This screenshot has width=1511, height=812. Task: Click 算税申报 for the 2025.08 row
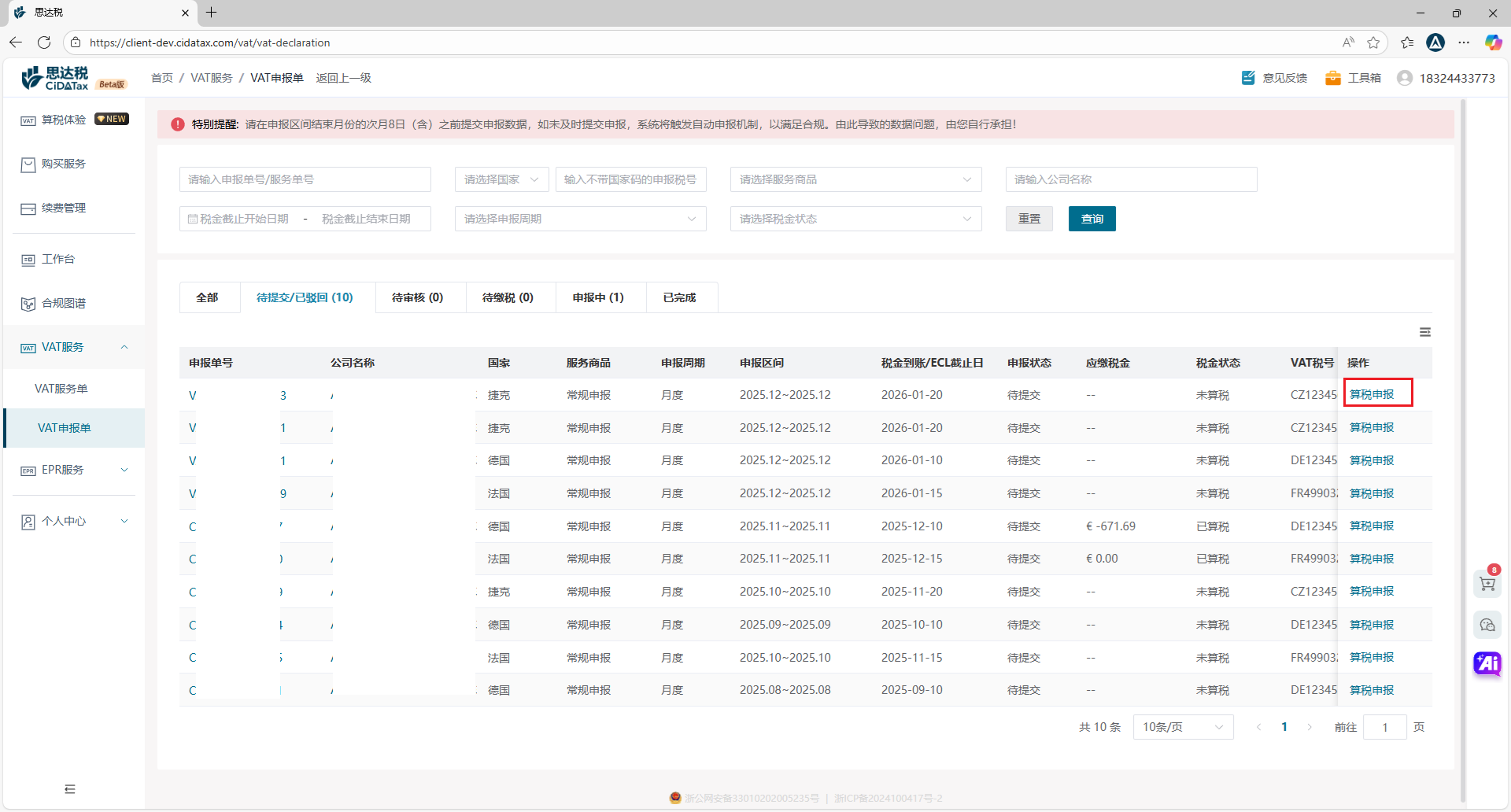pos(1371,690)
